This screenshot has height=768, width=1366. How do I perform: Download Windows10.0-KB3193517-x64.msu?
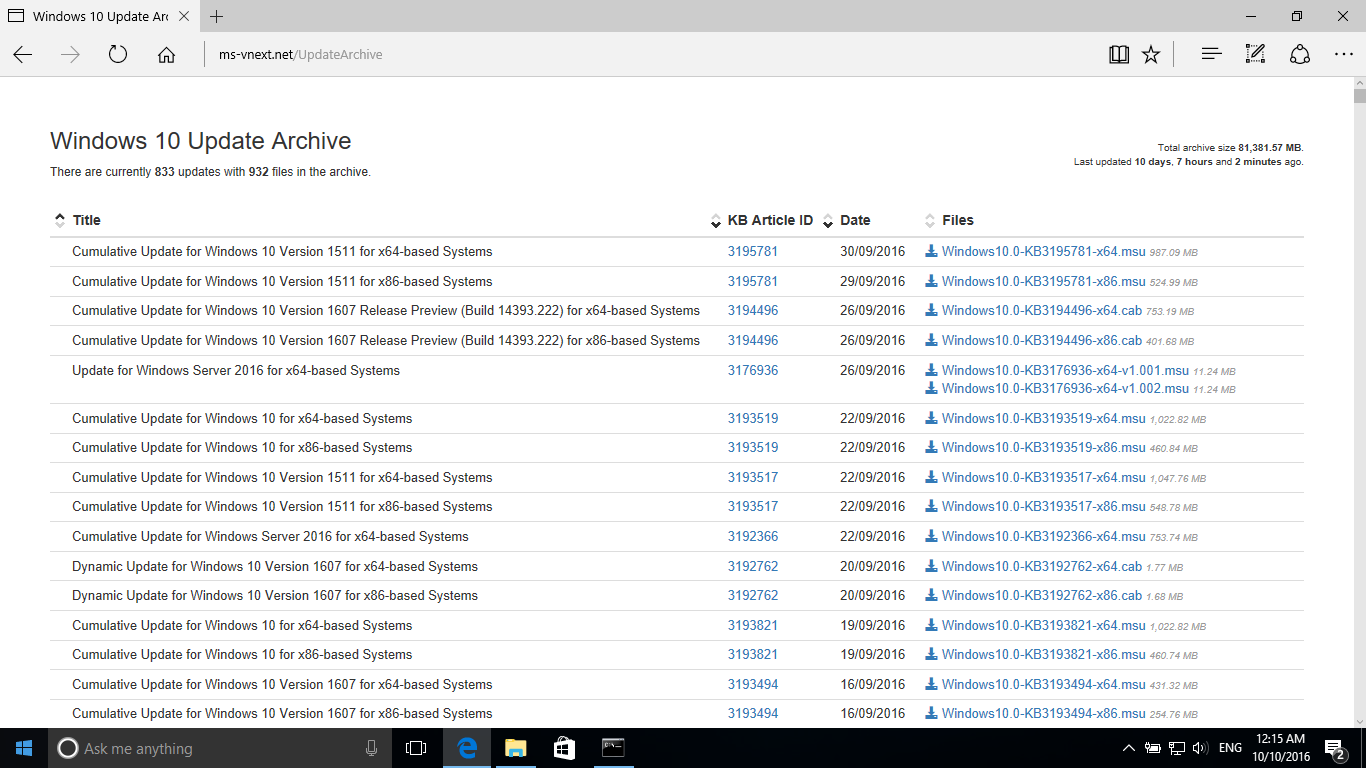[x=1043, y=478]
